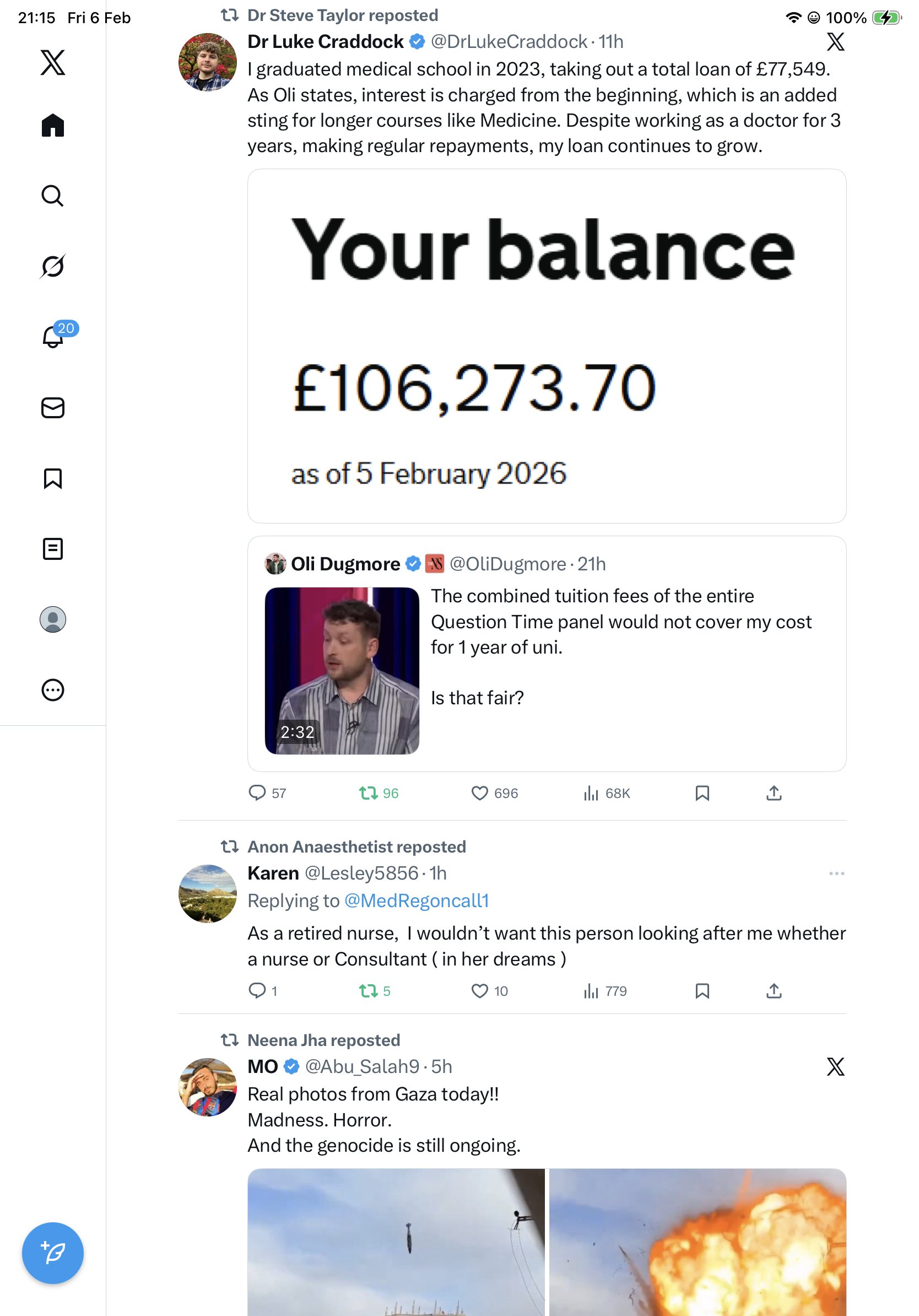Click the X logo in sidebar
This screenshot has height=1316, width=919.
point(53,62)
